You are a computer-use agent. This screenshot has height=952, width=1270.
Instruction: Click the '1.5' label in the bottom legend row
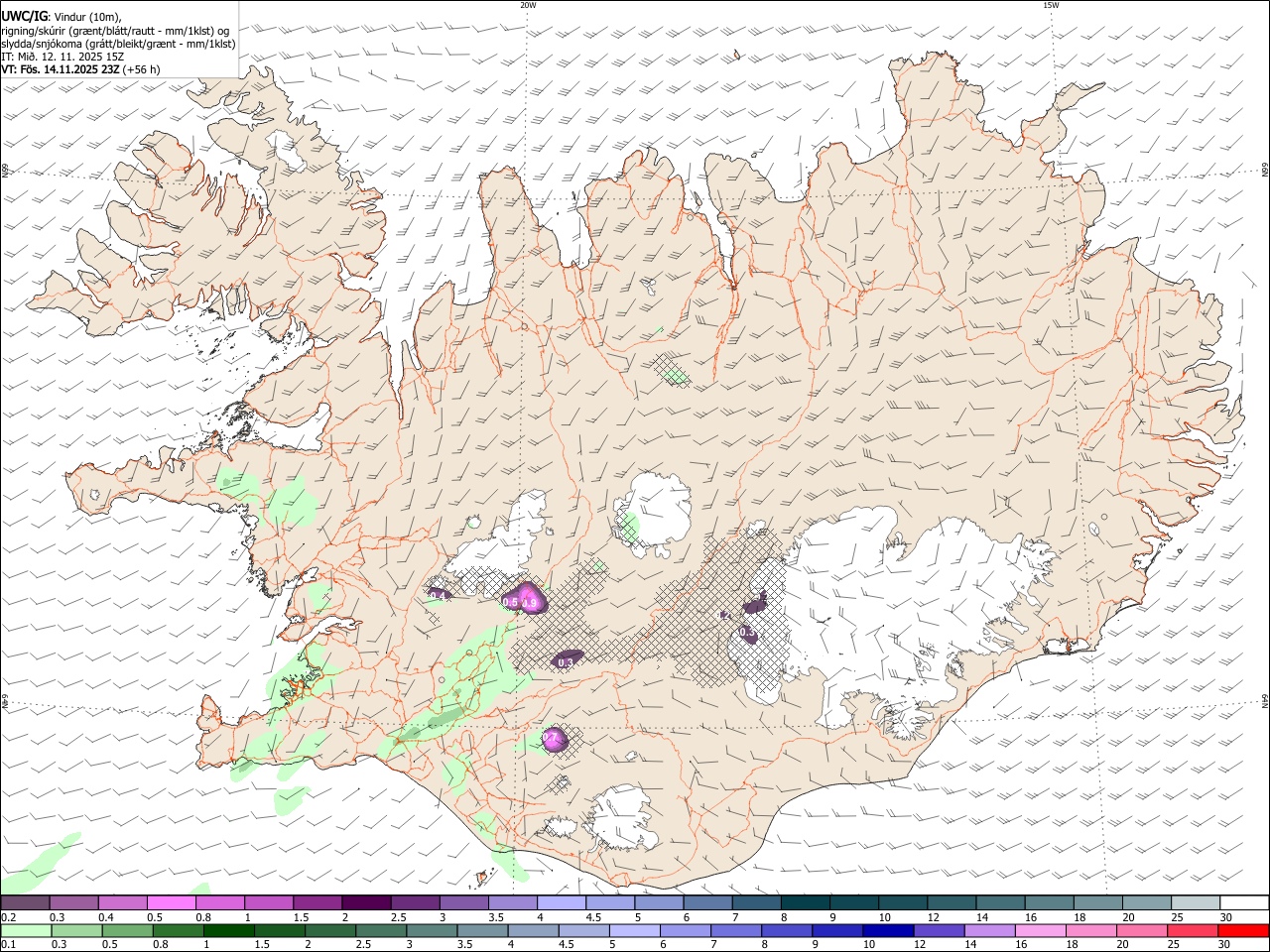[x=262, y=944]
